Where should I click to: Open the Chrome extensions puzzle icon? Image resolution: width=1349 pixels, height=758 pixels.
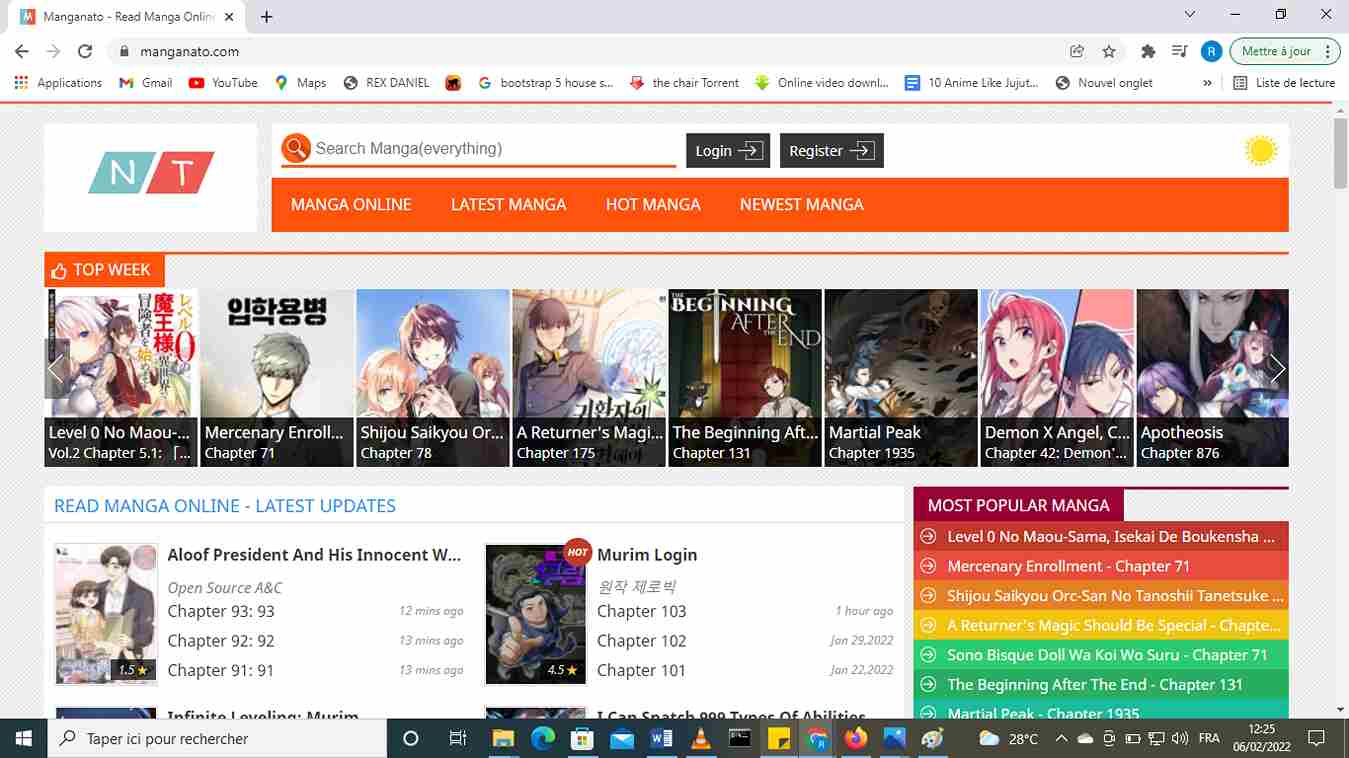(1148, 51)
